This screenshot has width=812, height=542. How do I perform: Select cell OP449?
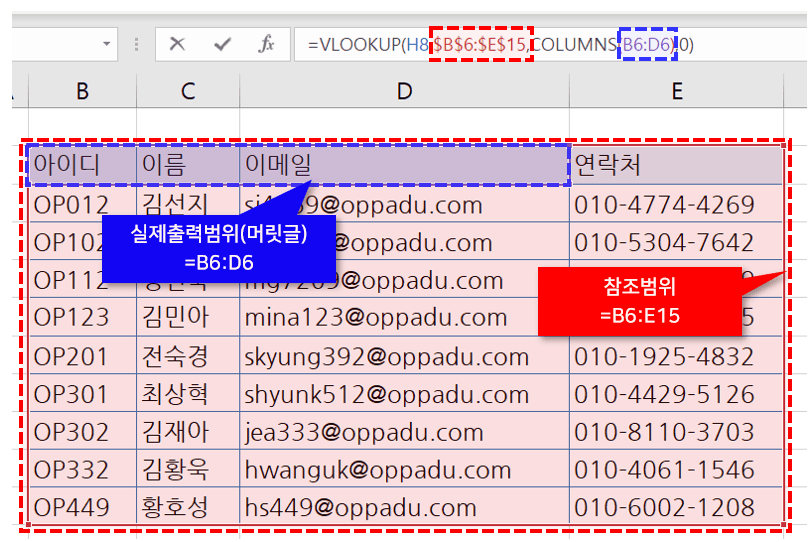coord(83,506)
